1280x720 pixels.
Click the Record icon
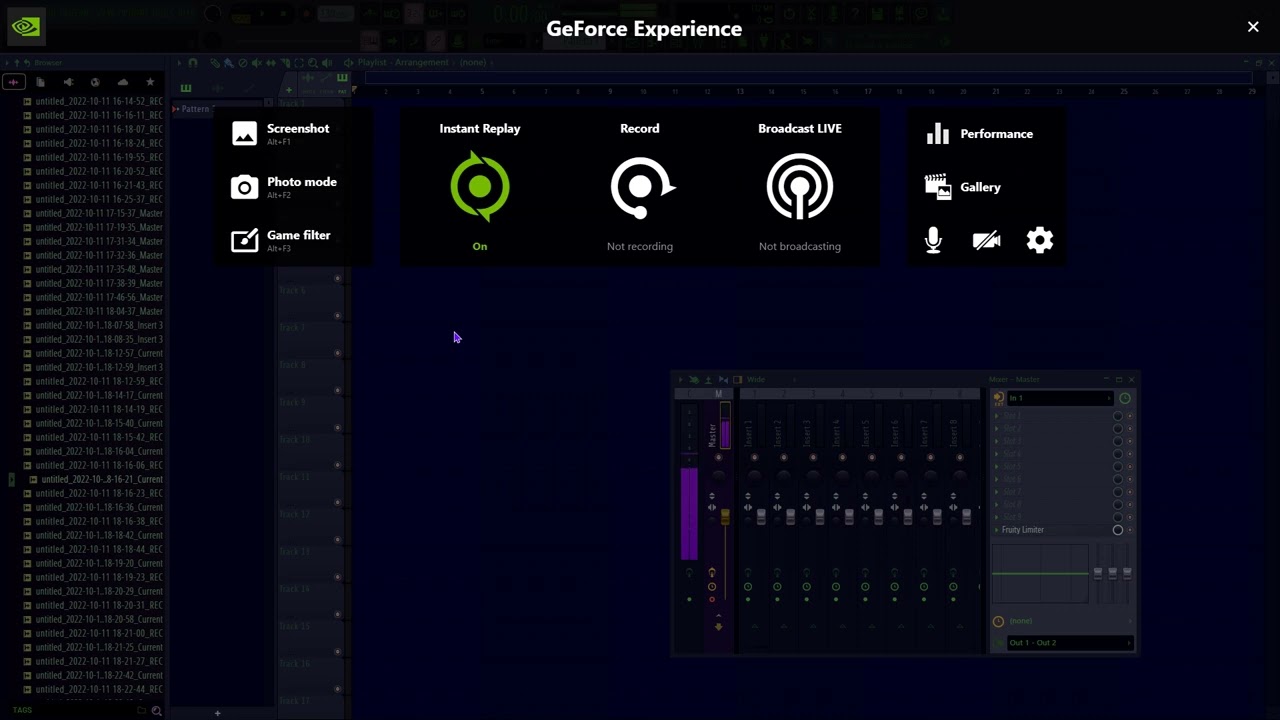coord(641,186)
